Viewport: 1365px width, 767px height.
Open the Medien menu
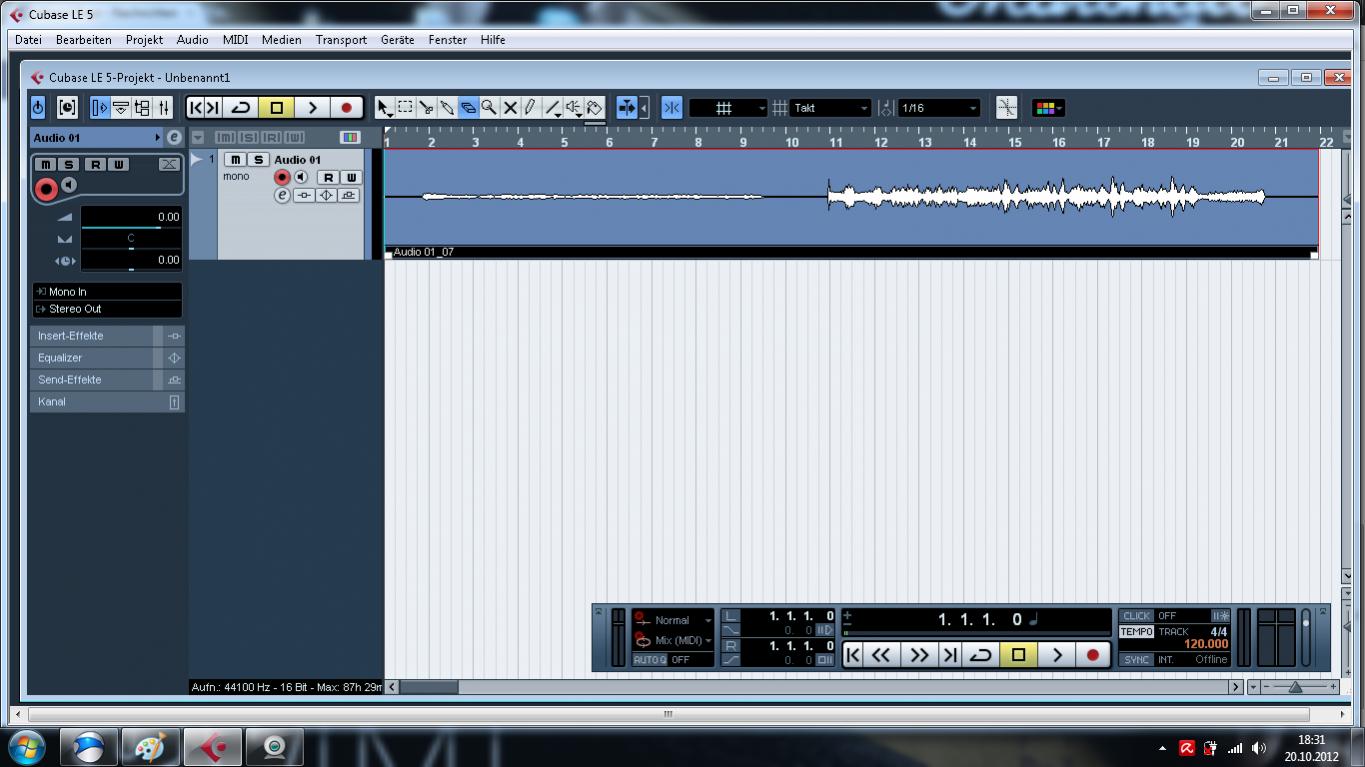point(281,40)
